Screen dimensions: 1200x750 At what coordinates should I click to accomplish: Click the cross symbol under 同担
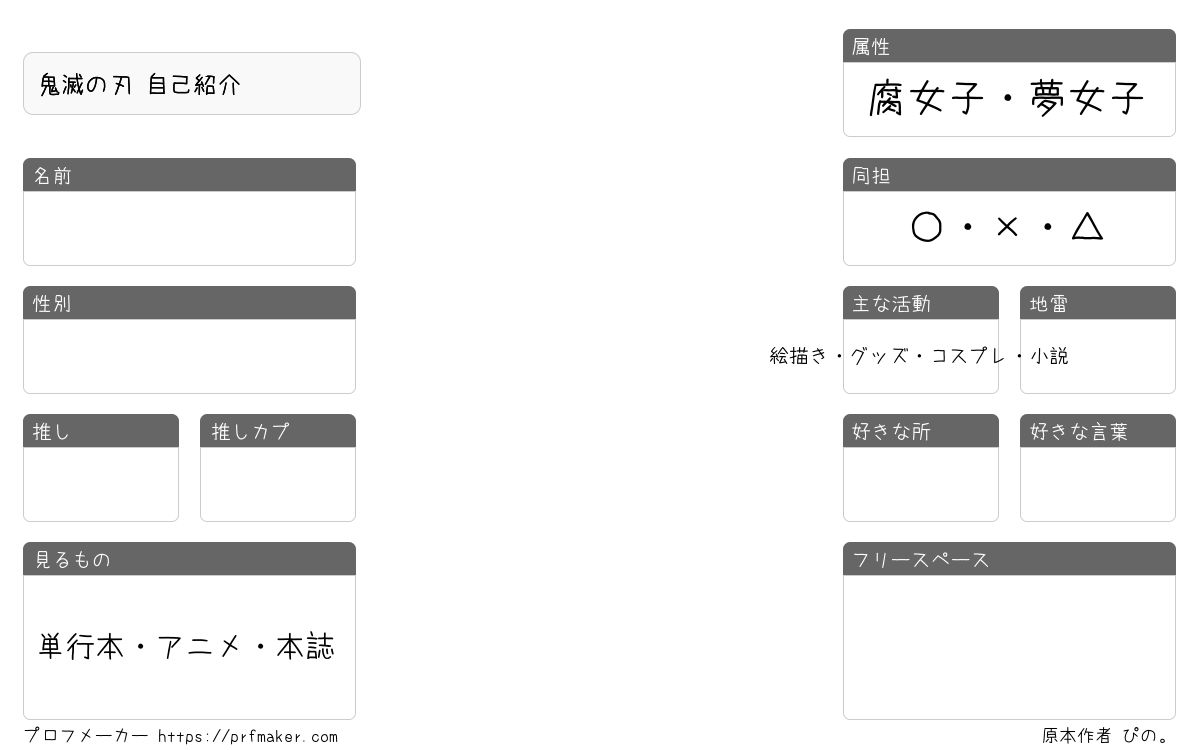tap(1007, 227)
